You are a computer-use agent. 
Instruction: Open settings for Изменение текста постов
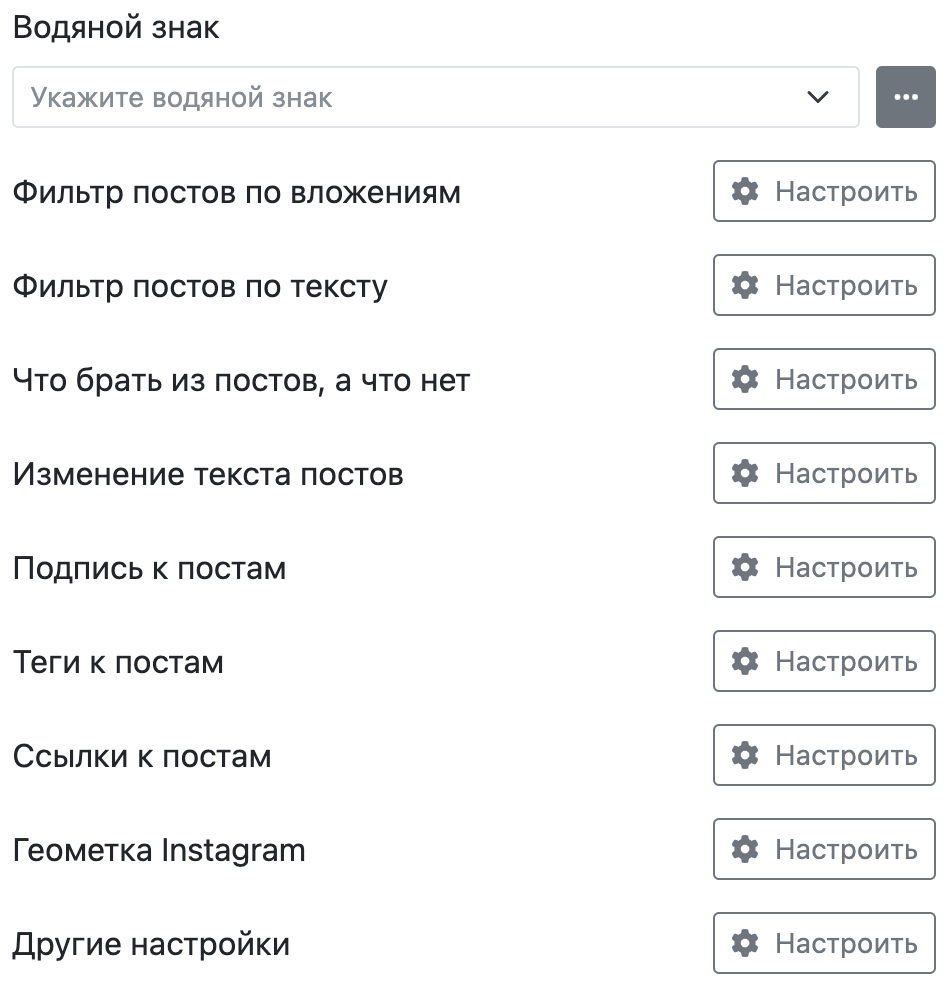pyautogui.click(x=824, y=473)
